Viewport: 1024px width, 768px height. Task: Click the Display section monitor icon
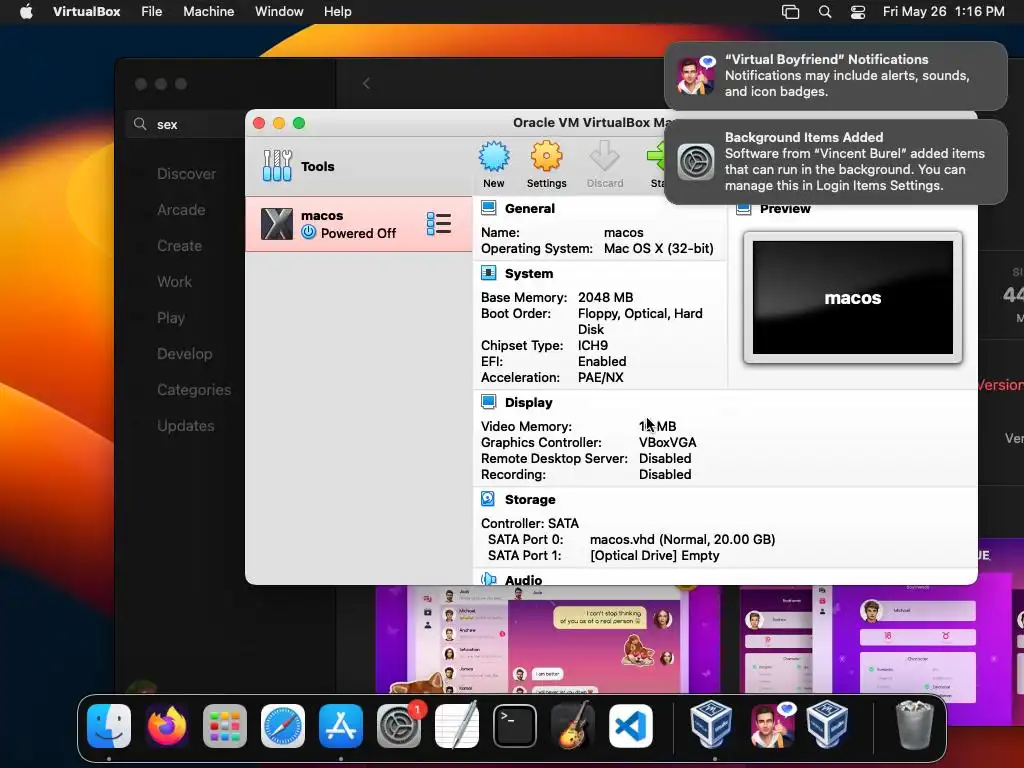tap(488, 402)
